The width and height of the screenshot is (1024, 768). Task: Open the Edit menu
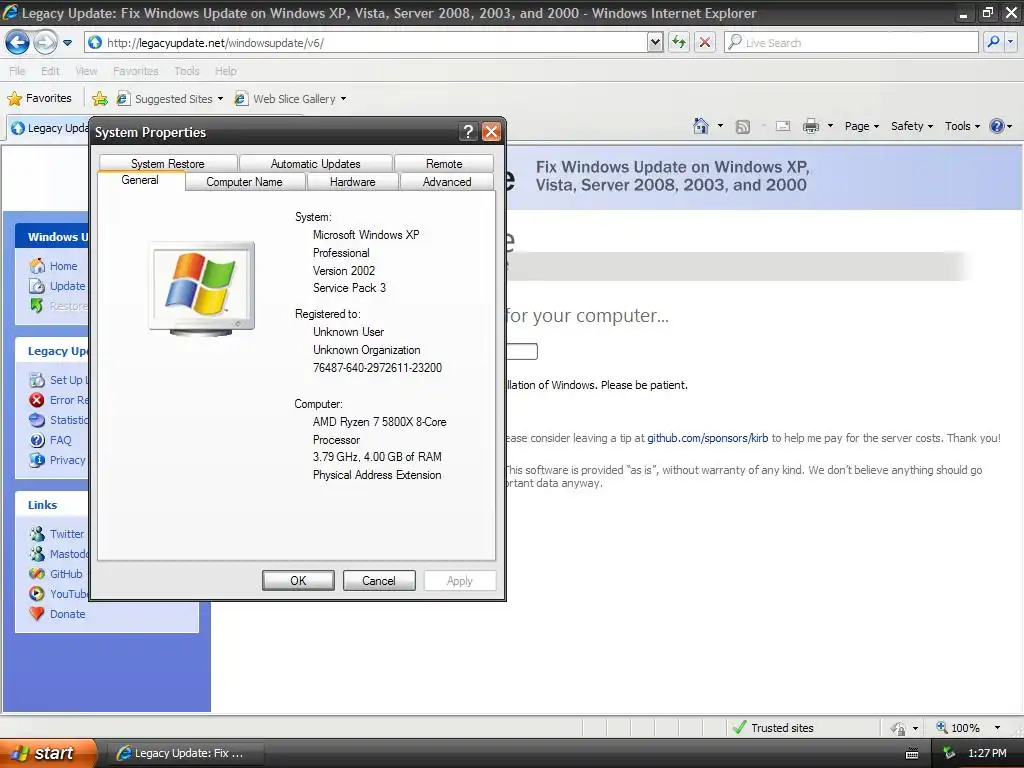click(x=50, y=71)
